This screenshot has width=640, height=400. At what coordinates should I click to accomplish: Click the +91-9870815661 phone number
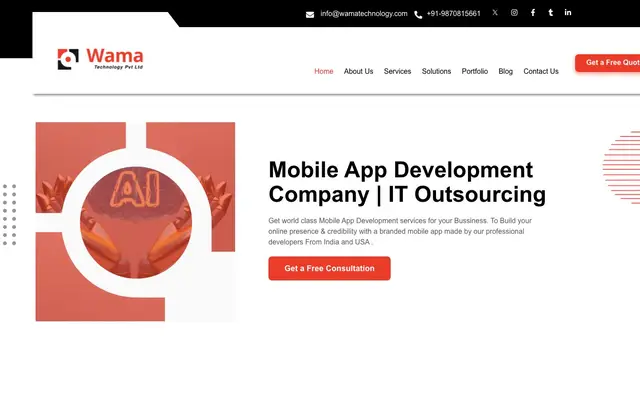(453, 13)
